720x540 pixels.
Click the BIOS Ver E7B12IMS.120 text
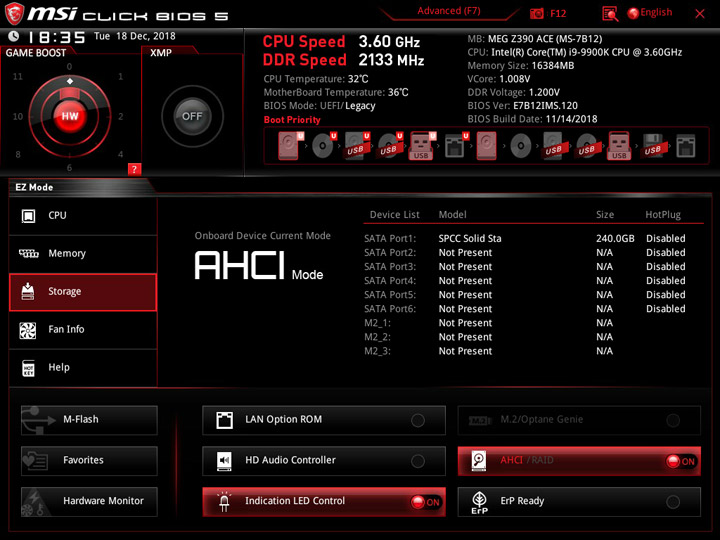pos(523,106)
